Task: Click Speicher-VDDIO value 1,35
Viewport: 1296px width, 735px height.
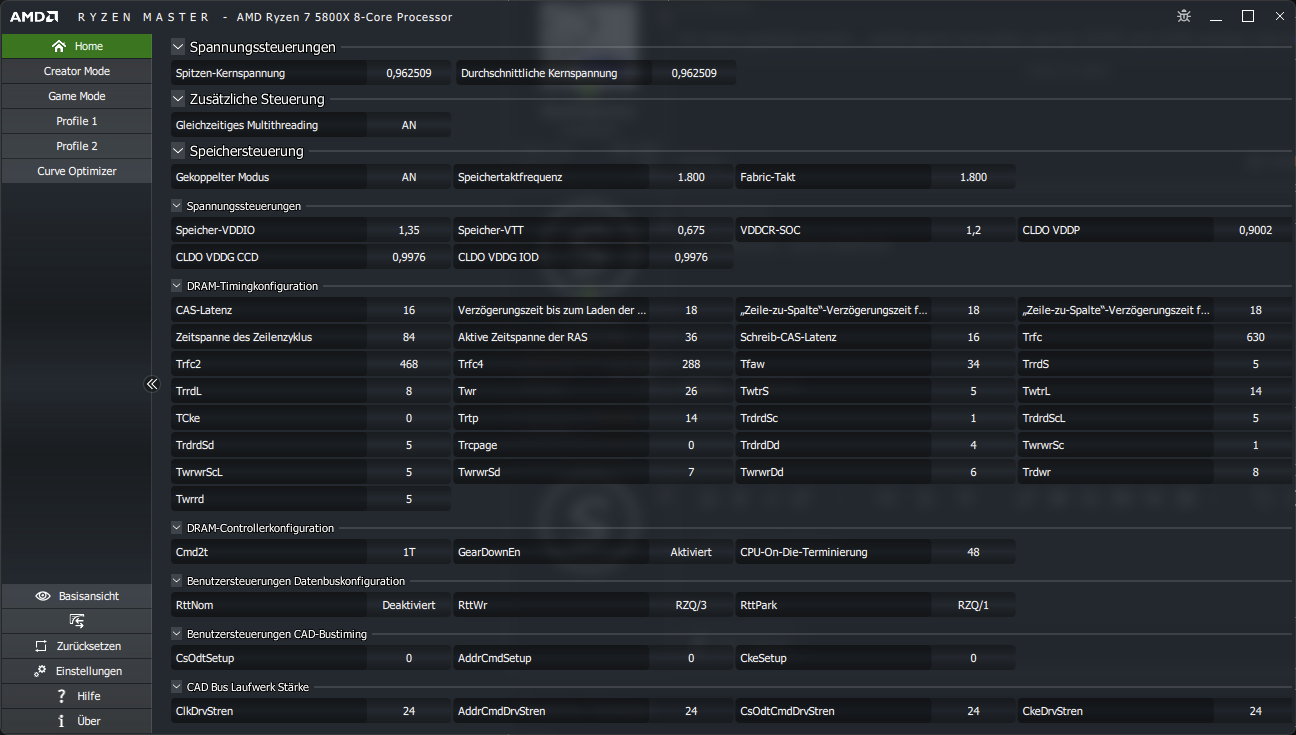Action: tap(409, 230)
